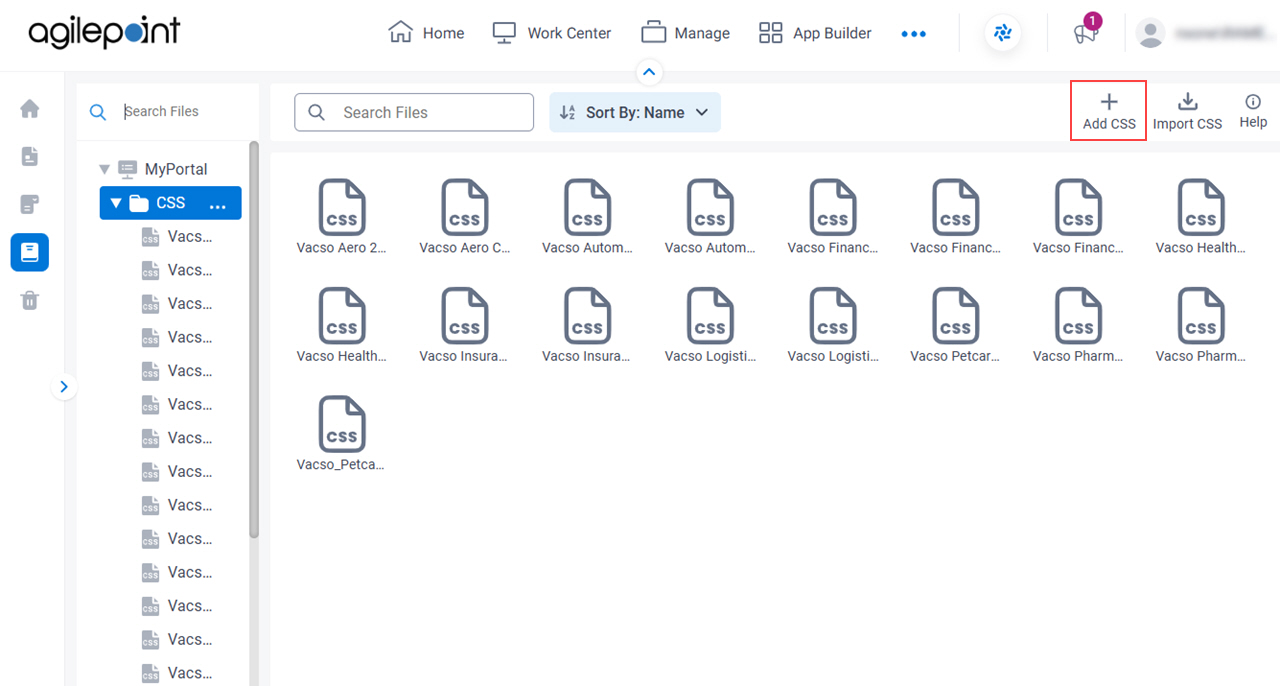Open the CSS folder three-dot options

218,206
